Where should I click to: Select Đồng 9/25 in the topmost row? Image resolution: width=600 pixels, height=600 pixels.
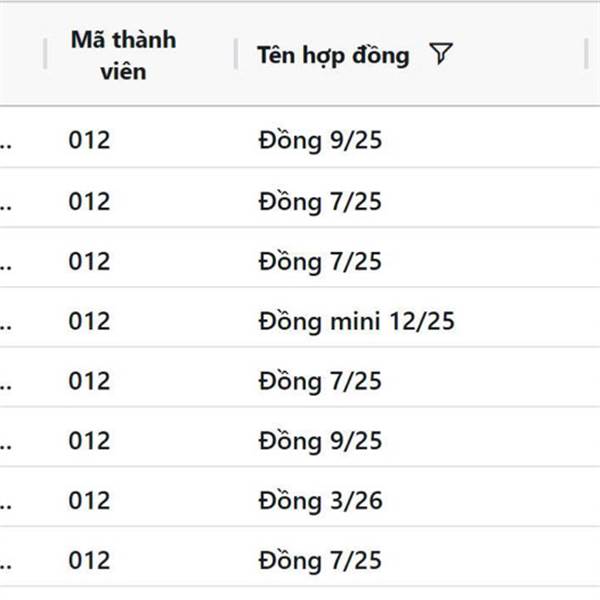pos(320,140)
